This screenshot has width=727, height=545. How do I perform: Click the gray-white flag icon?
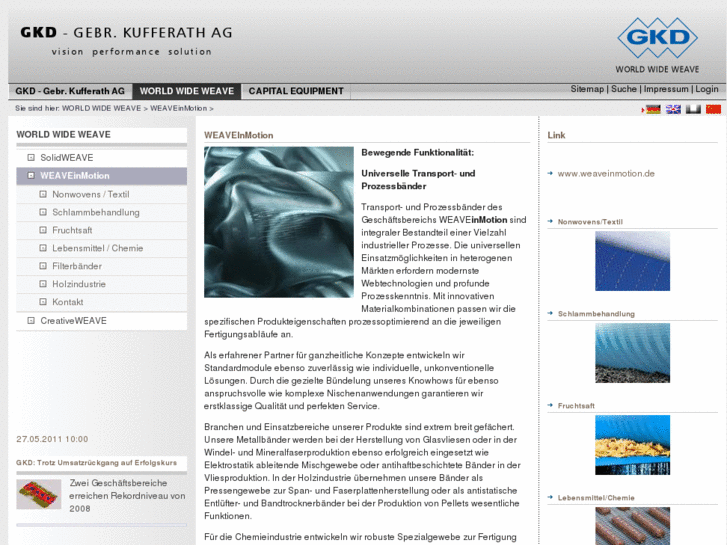point(693,109)
